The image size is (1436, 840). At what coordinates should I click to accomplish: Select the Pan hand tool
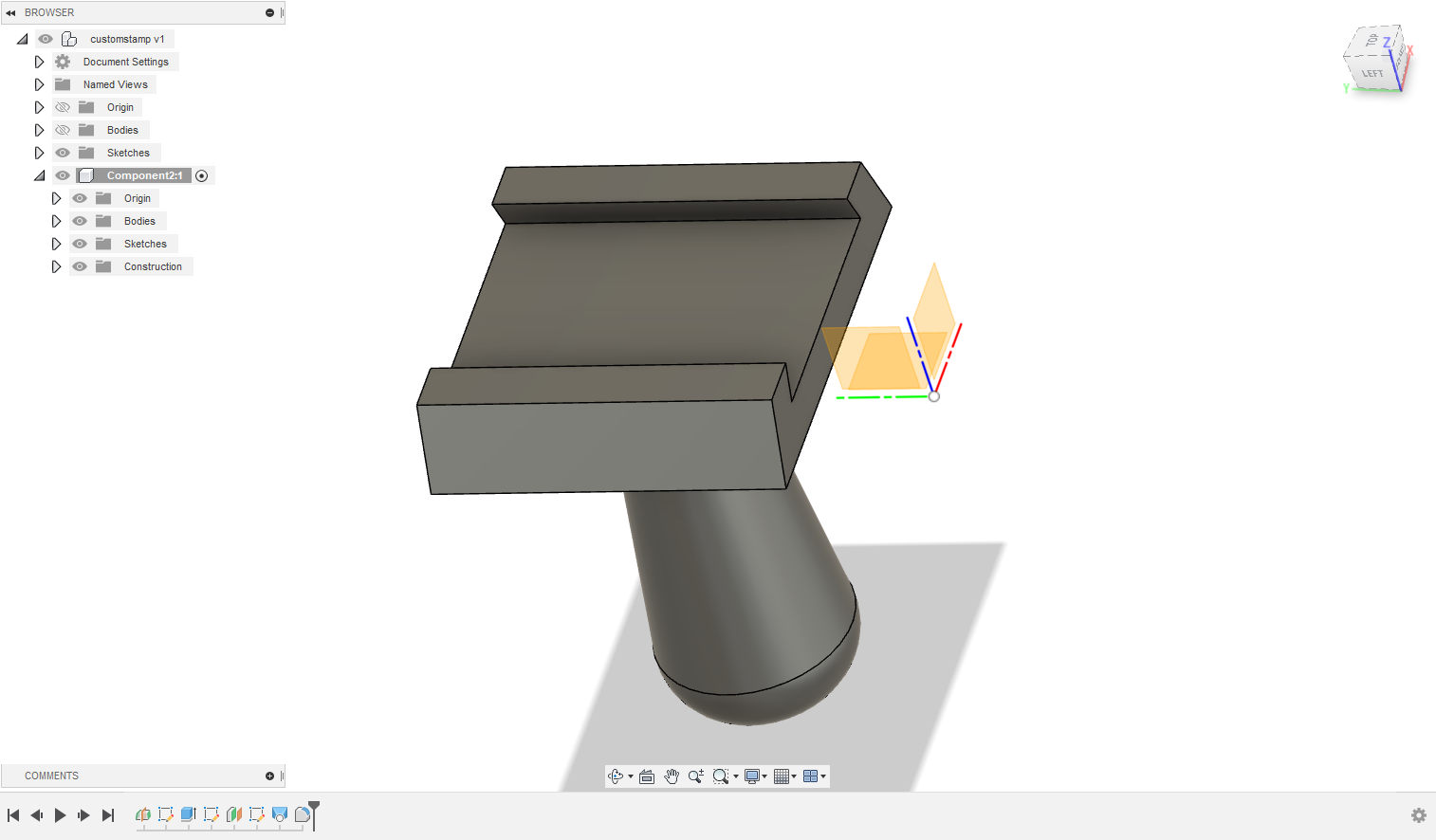tap(672, 776)
